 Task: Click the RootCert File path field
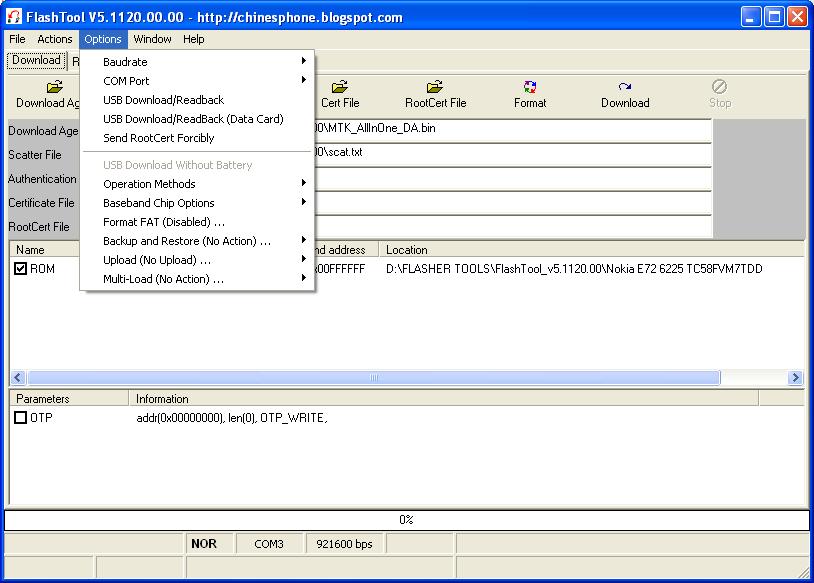[x=512, y=226]
